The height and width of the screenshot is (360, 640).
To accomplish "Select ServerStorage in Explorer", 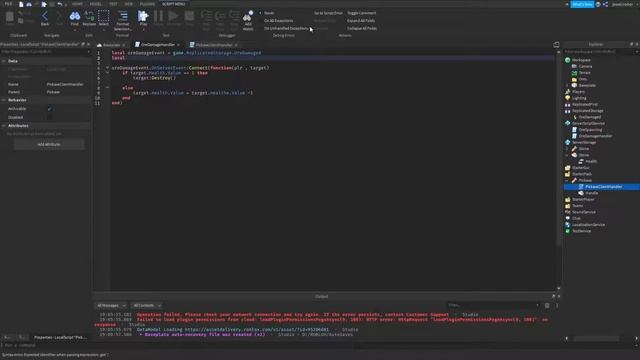I will point(584,142).
